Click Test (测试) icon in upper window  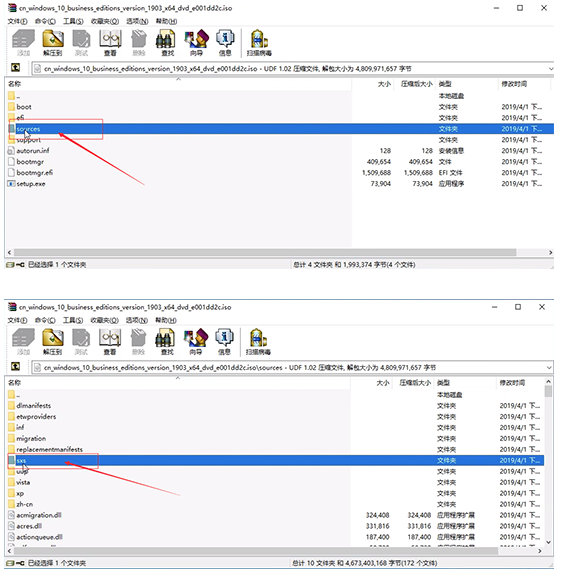click(81, 43)
